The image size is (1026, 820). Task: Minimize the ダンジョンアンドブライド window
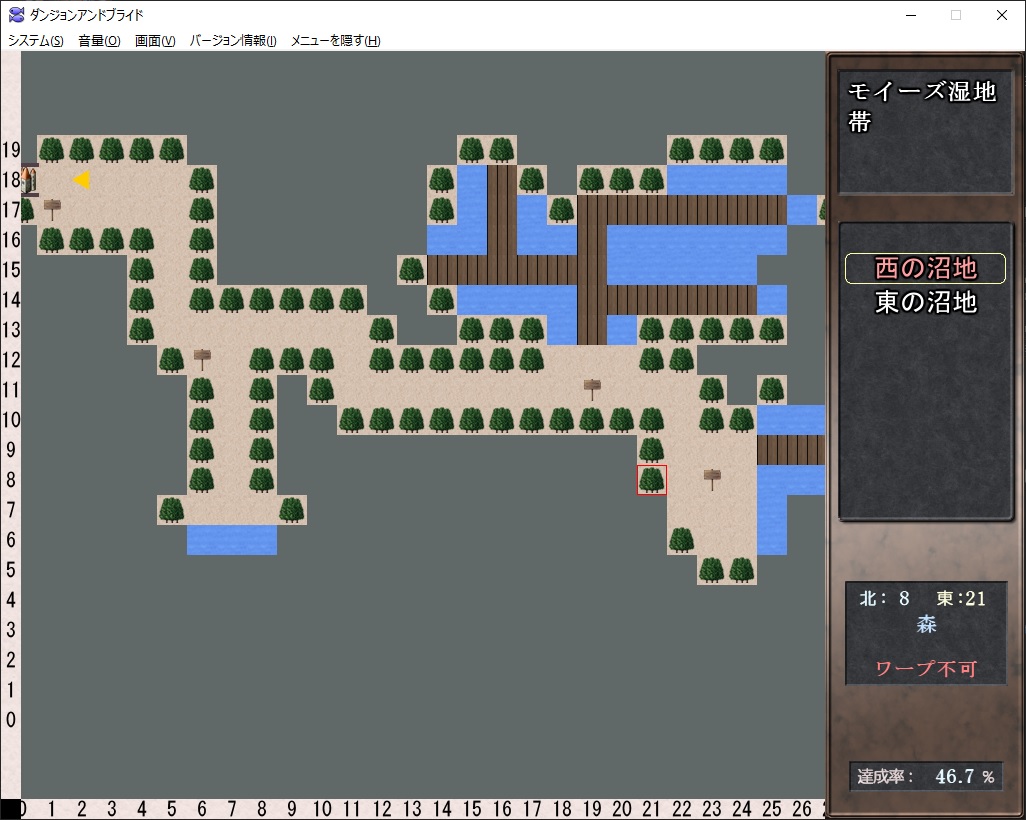[x=912, y=15]
